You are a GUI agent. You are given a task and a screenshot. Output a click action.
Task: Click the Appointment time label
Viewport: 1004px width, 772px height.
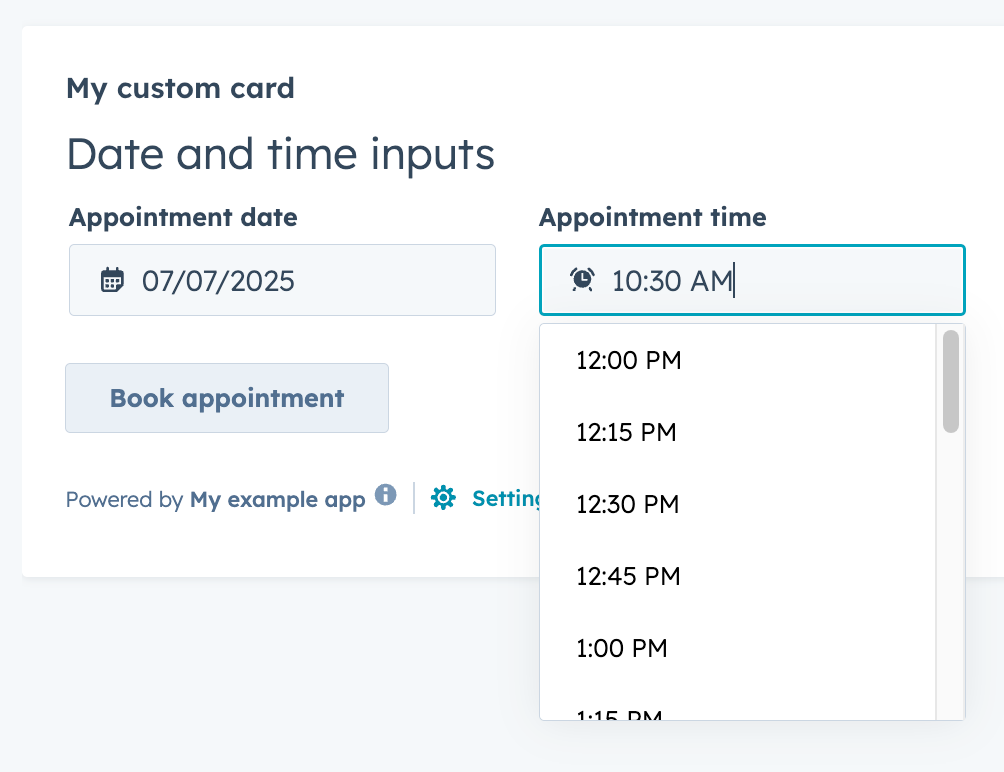coord(652,217)
